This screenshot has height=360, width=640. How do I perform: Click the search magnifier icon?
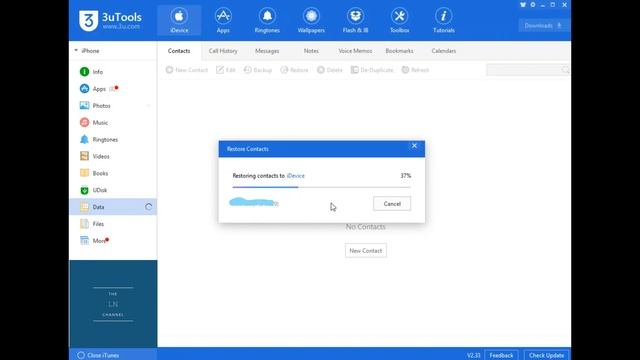[x=565, y=70]
